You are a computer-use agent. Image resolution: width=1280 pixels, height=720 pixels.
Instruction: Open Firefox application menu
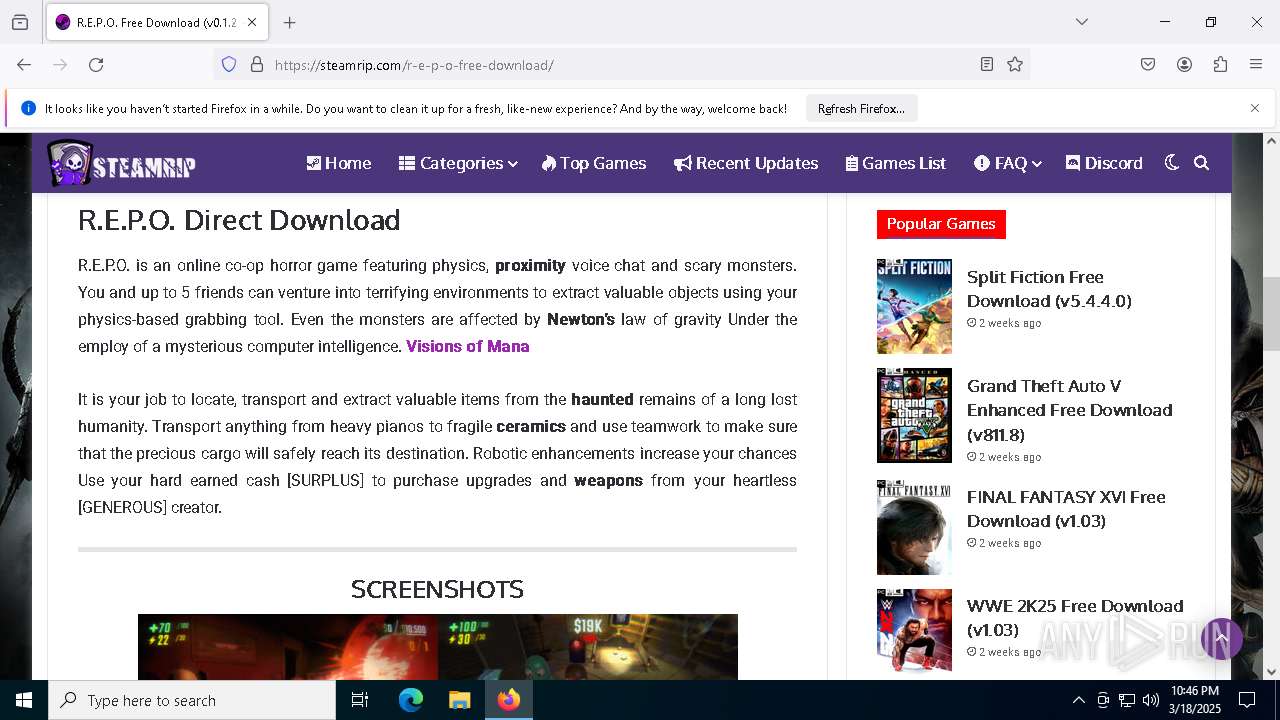1256,64
